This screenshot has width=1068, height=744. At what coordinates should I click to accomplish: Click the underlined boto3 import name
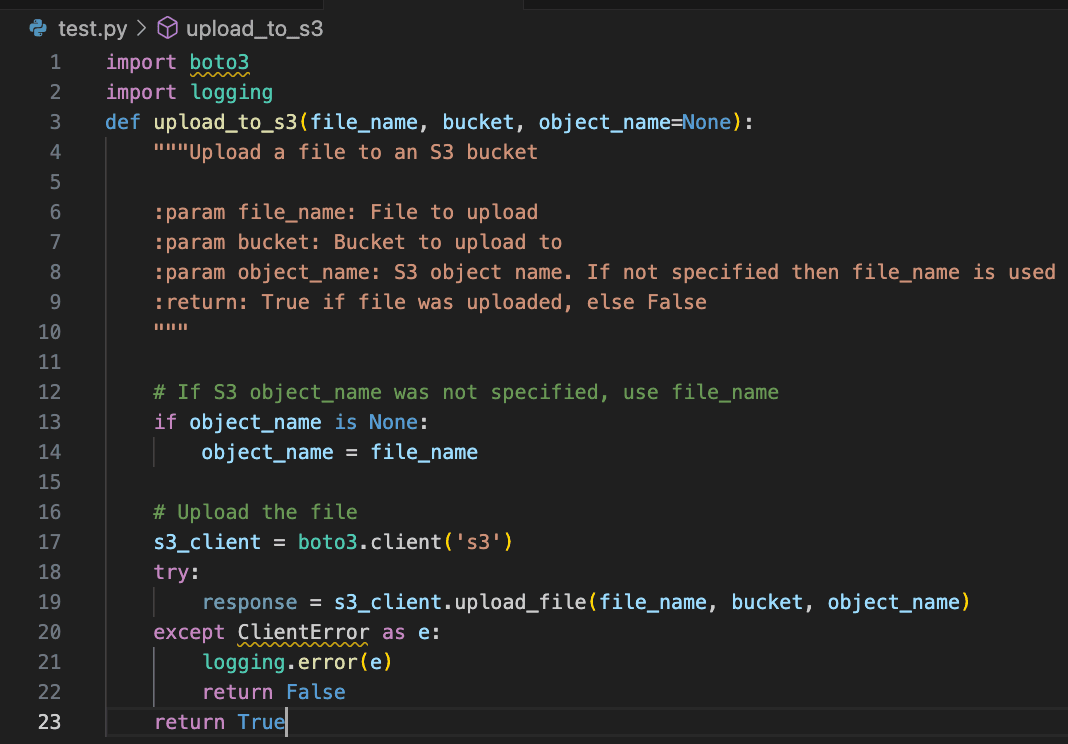(219, 61)
